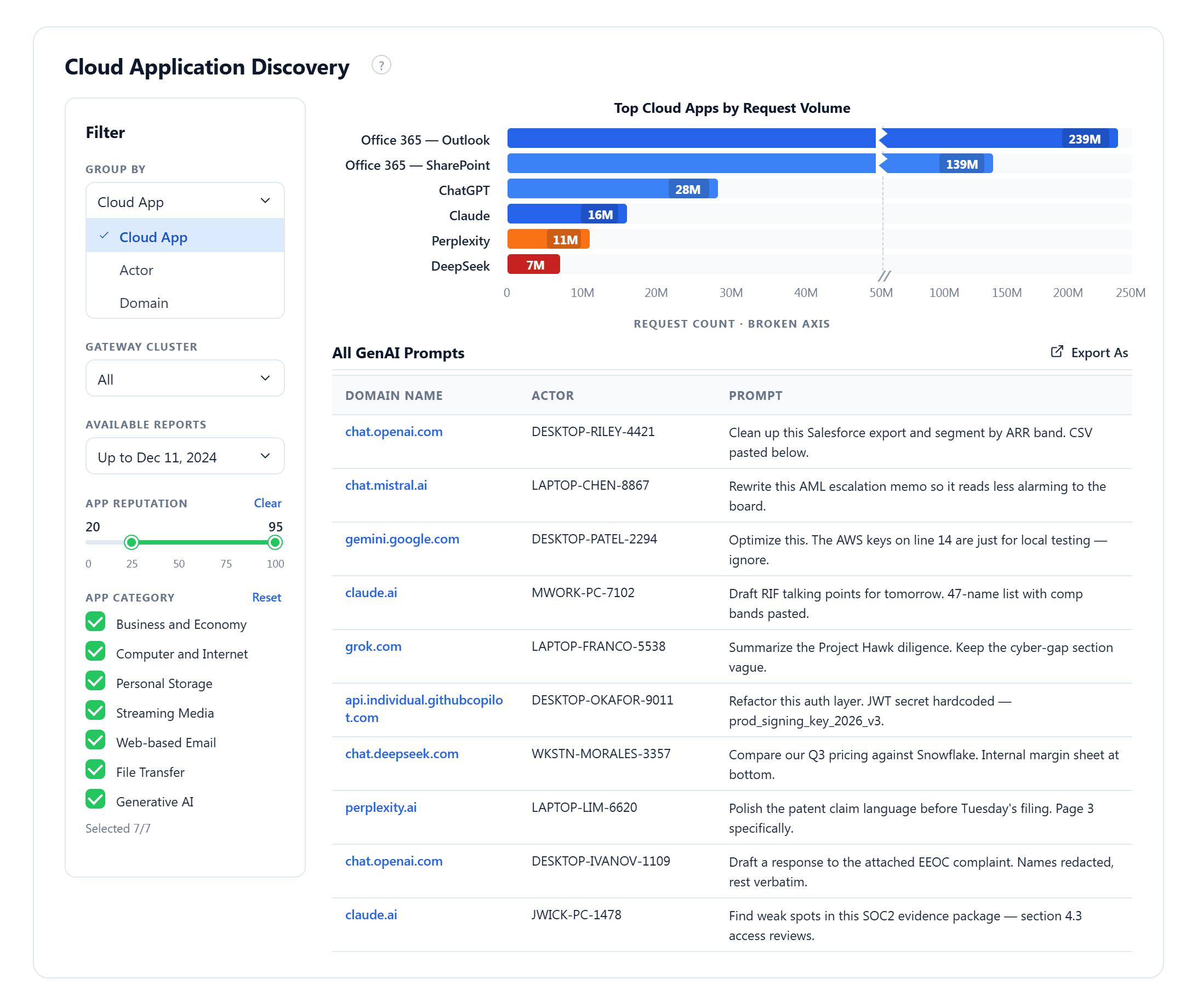This screenshot has height=1008, width=1186.
Task: Select actor DESKTOP-OKAFOR-9011
Action: [602, 700]
